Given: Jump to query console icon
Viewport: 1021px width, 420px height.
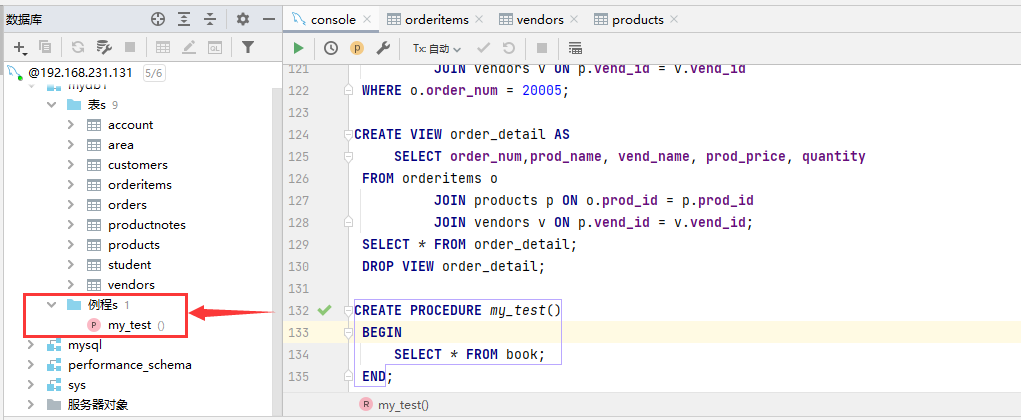Looking at the screenshot, I should pos(214,47).
